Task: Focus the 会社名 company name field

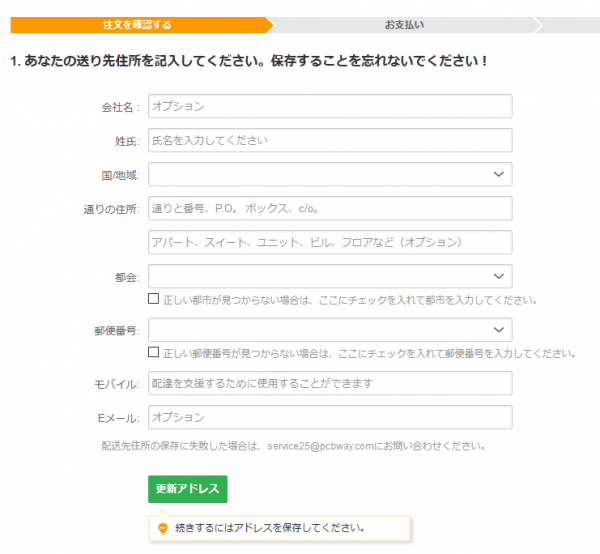Action: (330, 106)
